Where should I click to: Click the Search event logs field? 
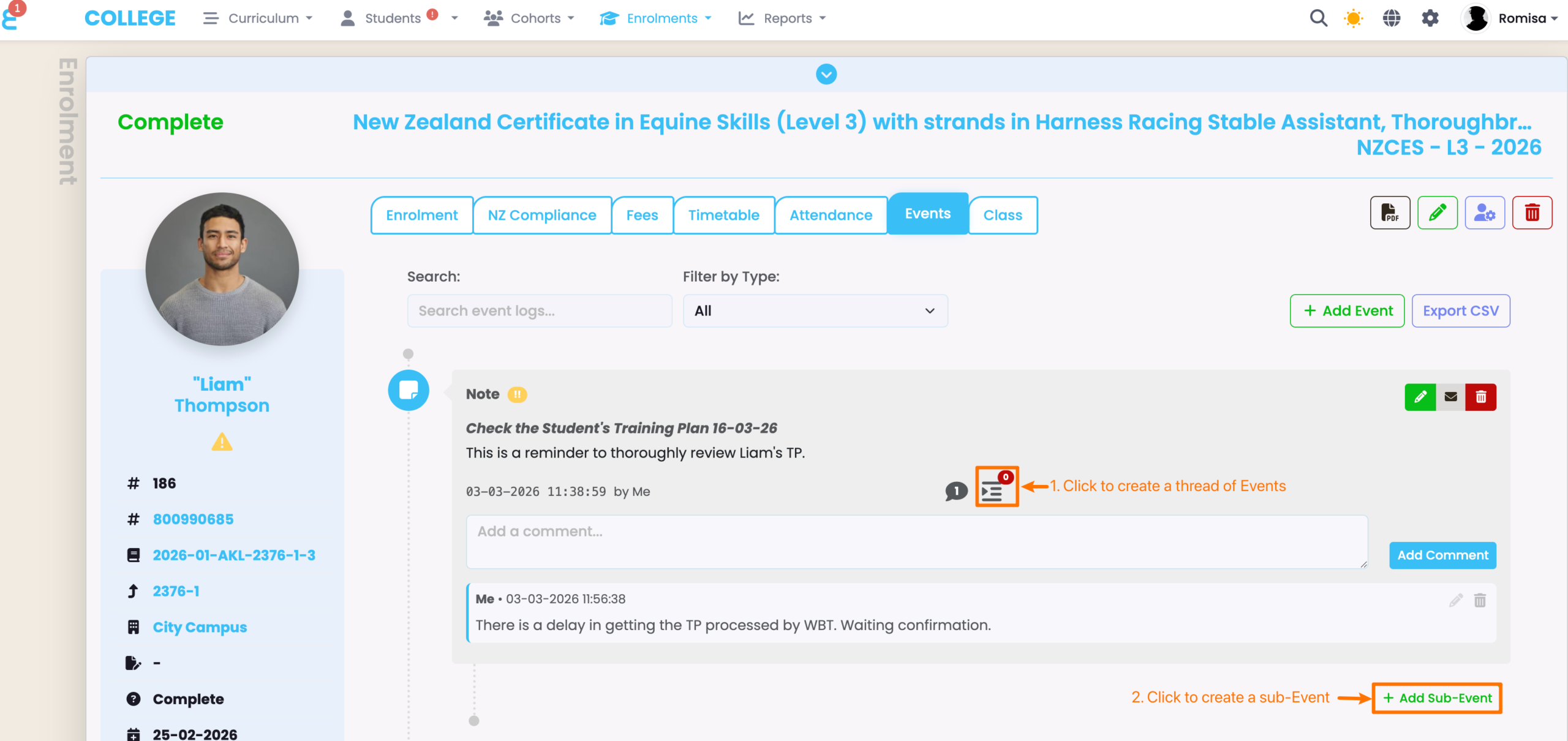pyautogui.click(x=539, y=311)
